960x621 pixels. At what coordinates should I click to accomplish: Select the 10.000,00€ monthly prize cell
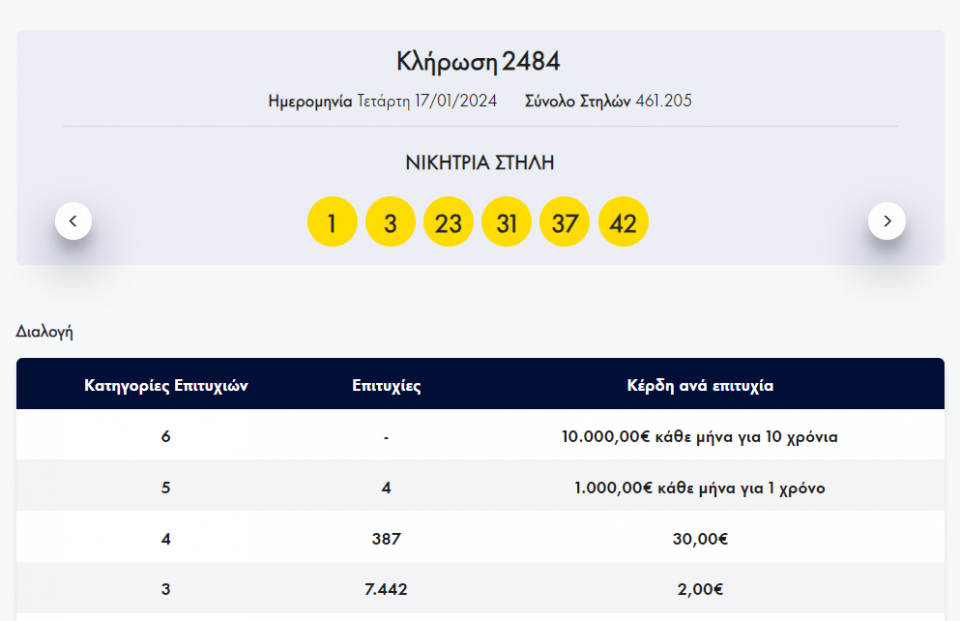[x=700, y=437]
